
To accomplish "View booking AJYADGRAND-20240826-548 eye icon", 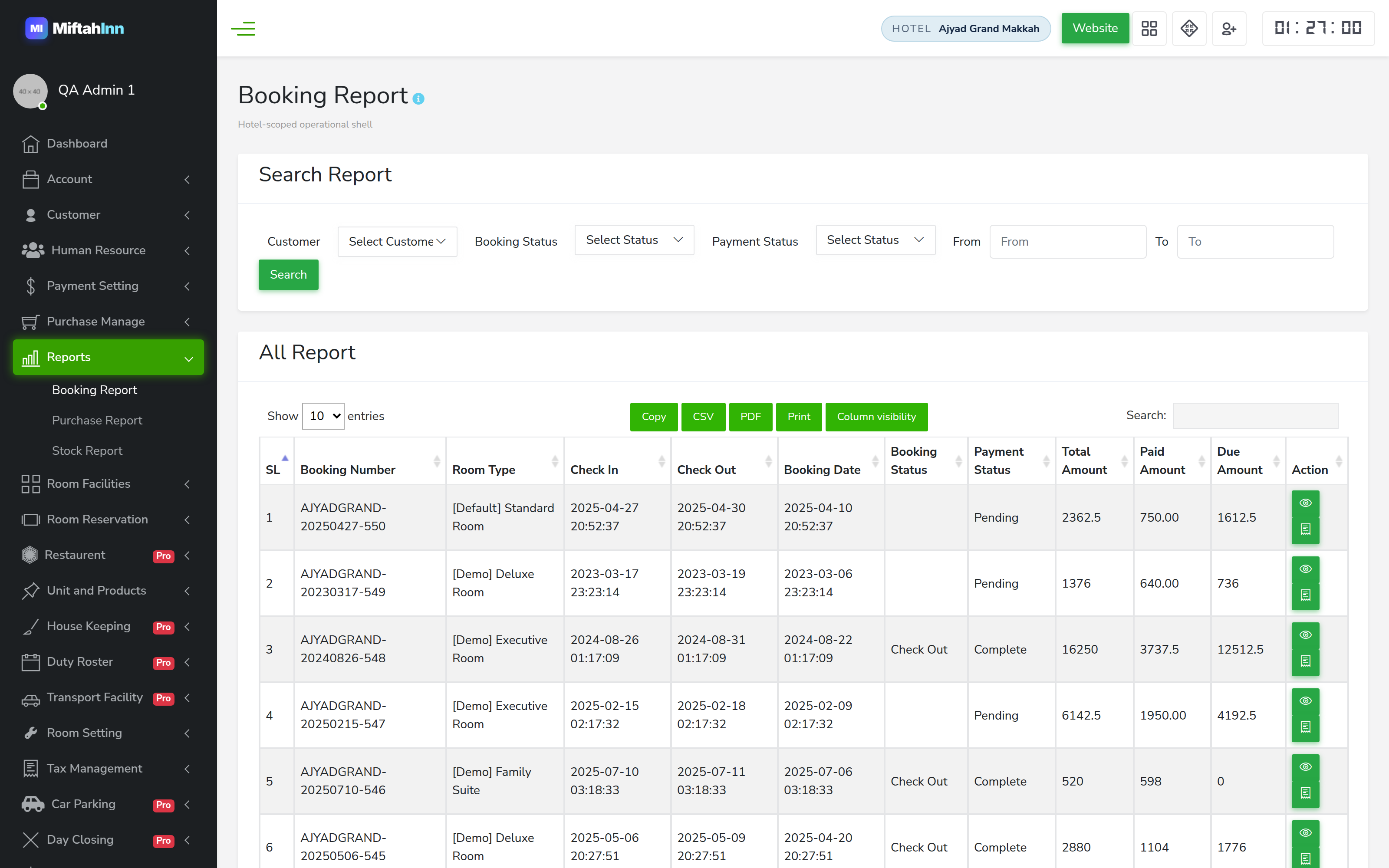I will click(x=1305, y=635).
